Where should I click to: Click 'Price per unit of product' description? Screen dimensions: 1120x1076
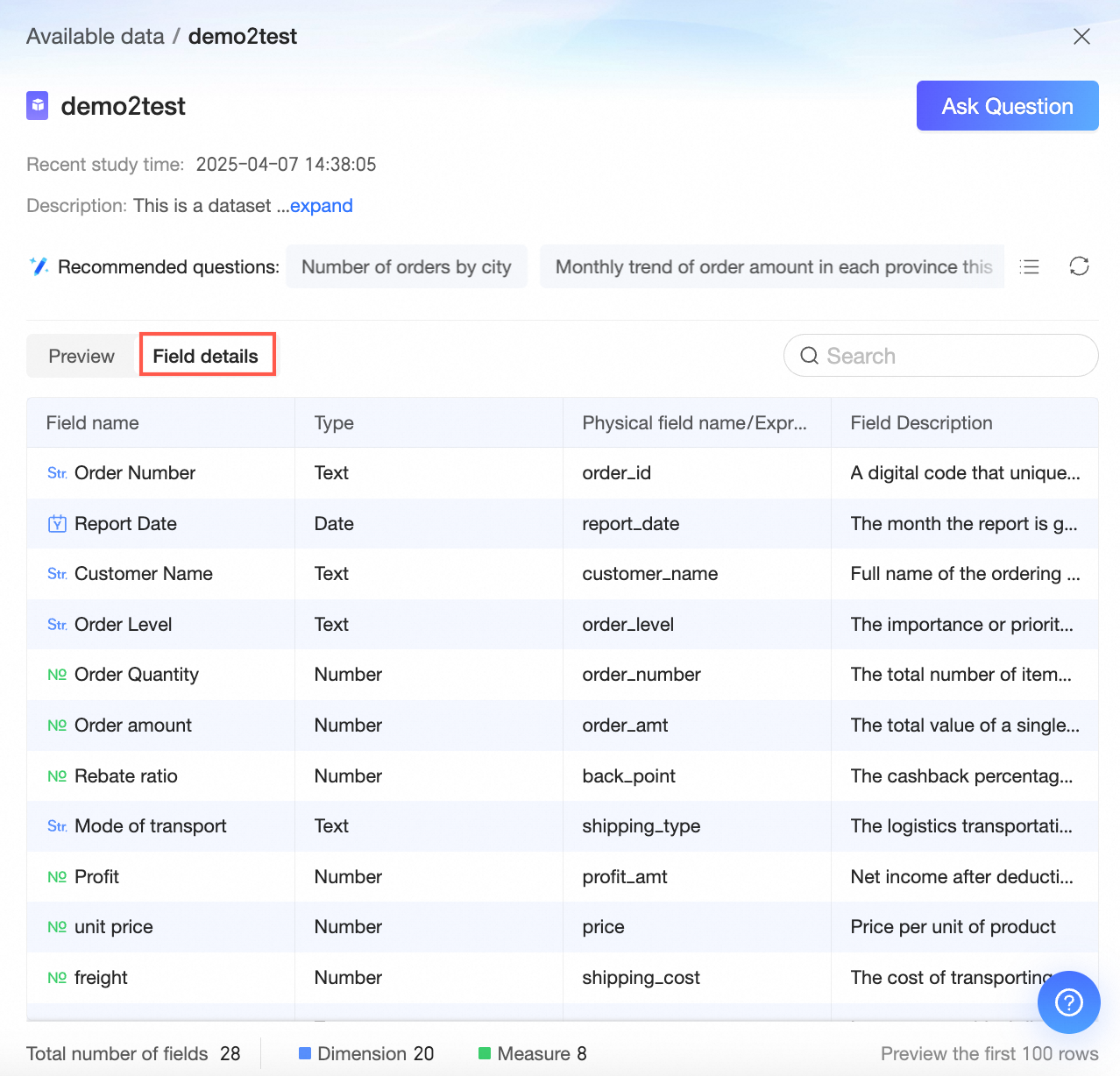coord(953,927)
